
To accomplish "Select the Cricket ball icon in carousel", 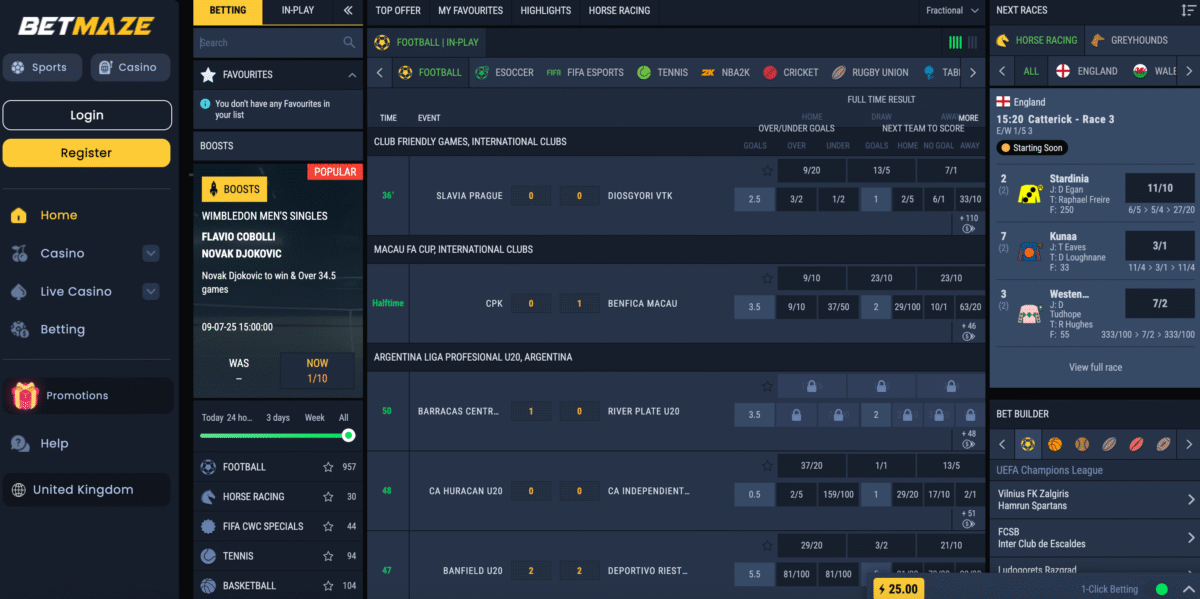I will click(x=770, y=72).
